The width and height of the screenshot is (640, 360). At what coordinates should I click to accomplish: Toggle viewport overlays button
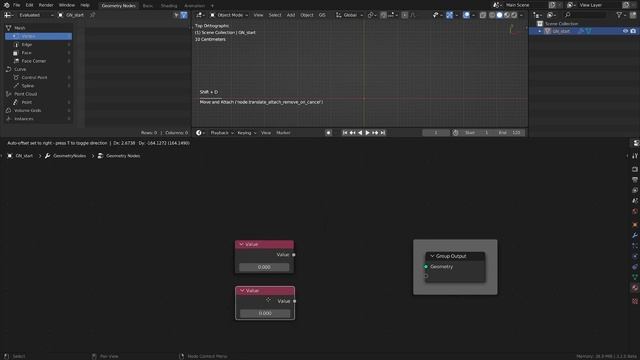point(466,15)
